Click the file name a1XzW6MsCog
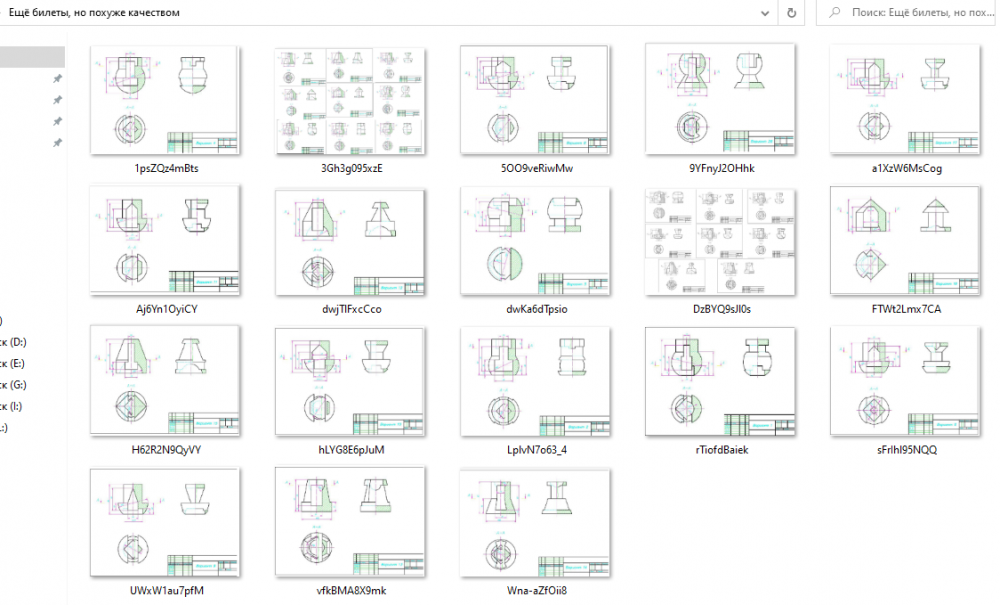1000x605 pixels. (907, 168)
